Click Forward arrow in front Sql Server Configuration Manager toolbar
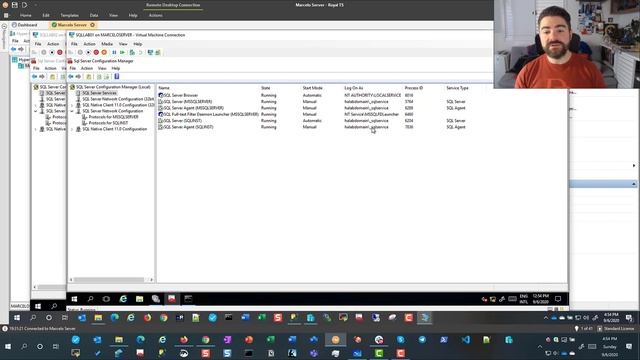 pyautogui.click(x=78, y=76)
